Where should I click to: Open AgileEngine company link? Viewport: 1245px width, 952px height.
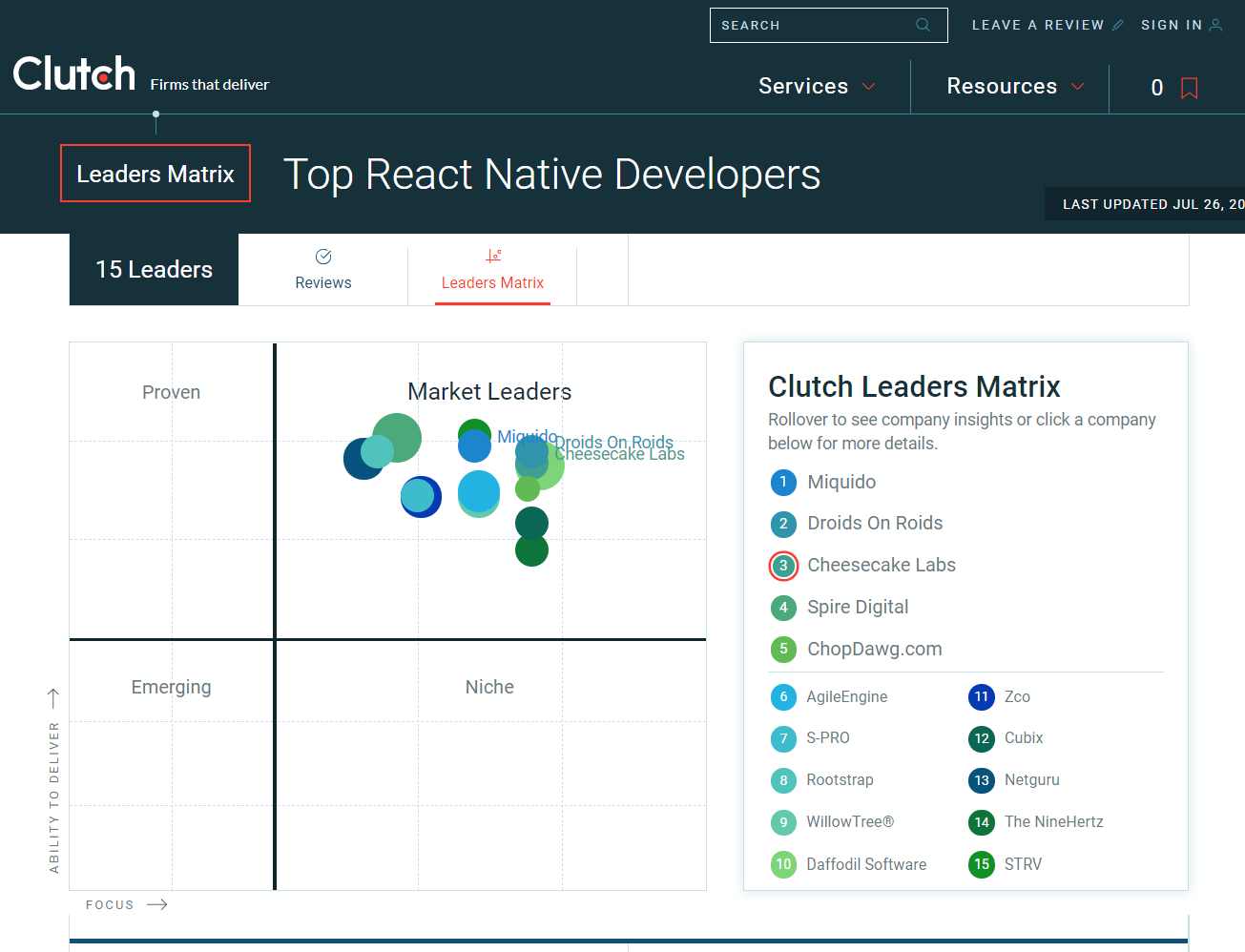click(x=847, y=696)
